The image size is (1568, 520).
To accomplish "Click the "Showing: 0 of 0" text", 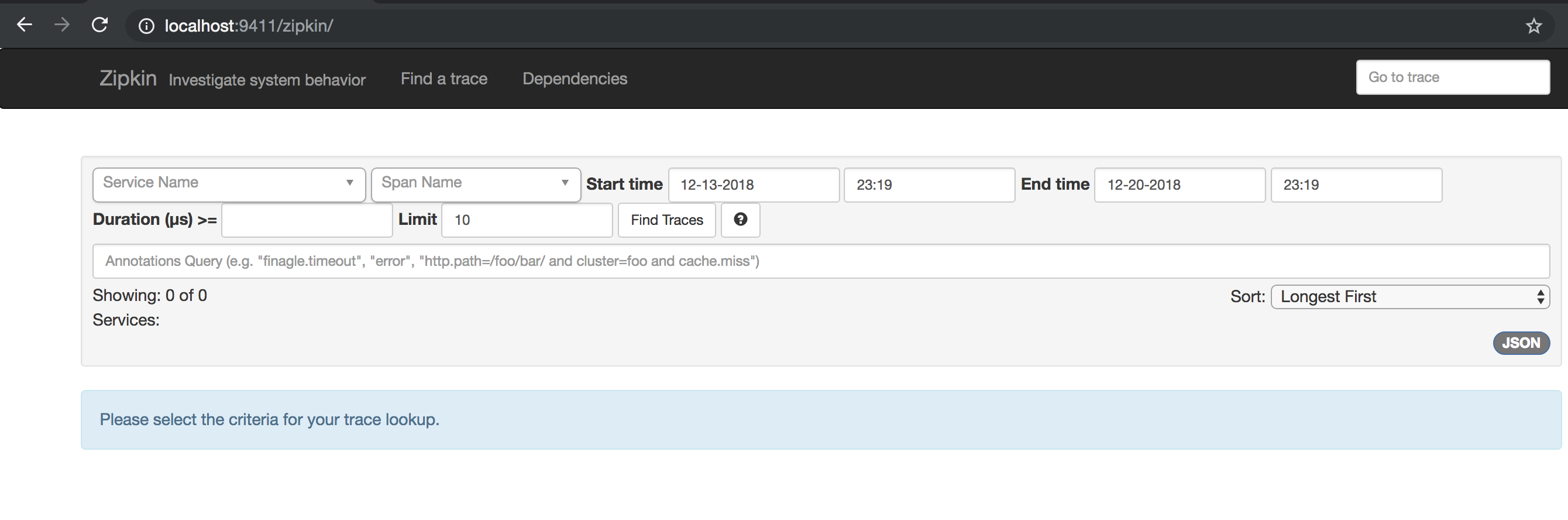I will pyautogui.click(x=150, y=295).
